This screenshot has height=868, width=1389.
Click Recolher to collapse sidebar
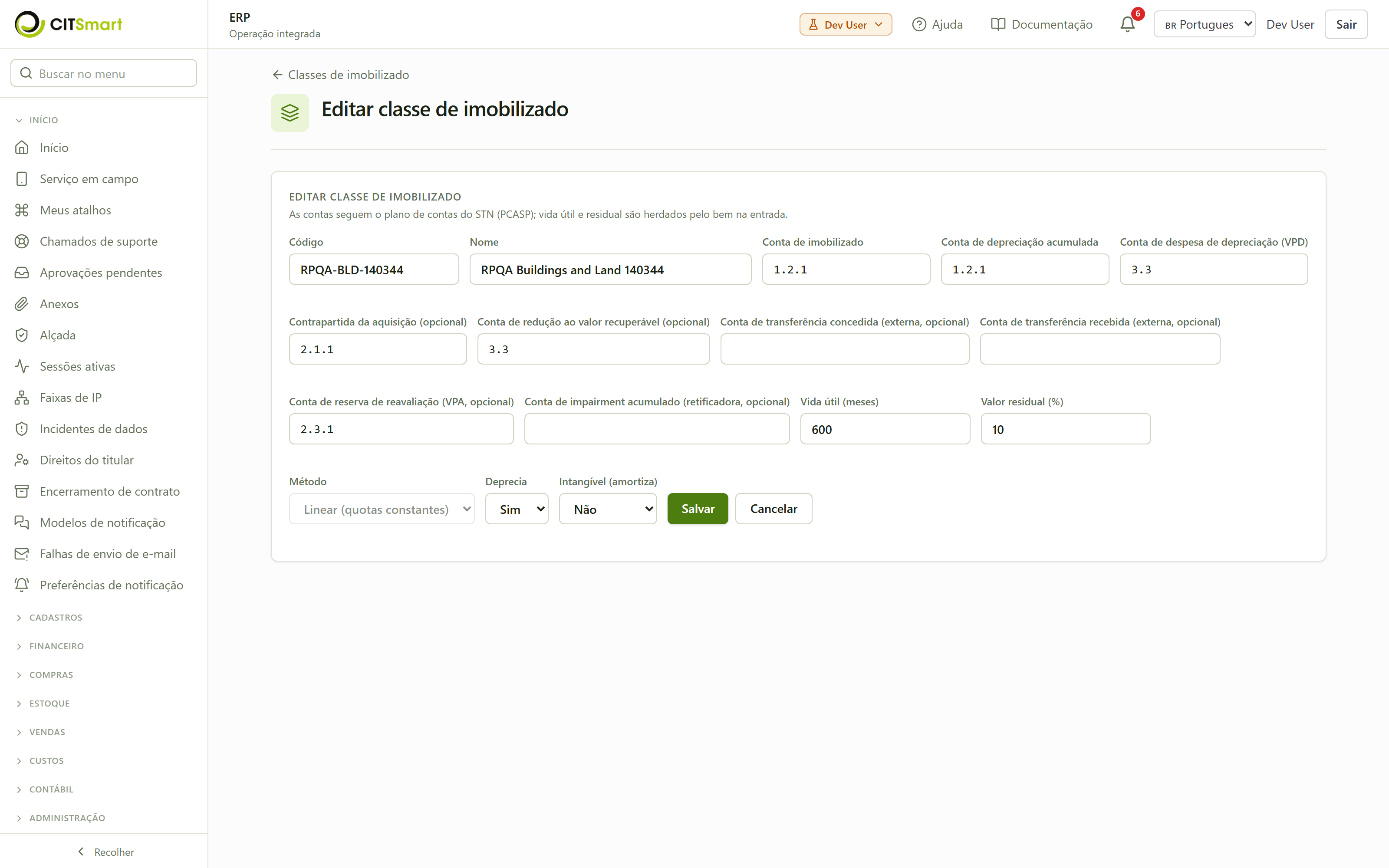point(105,852)
